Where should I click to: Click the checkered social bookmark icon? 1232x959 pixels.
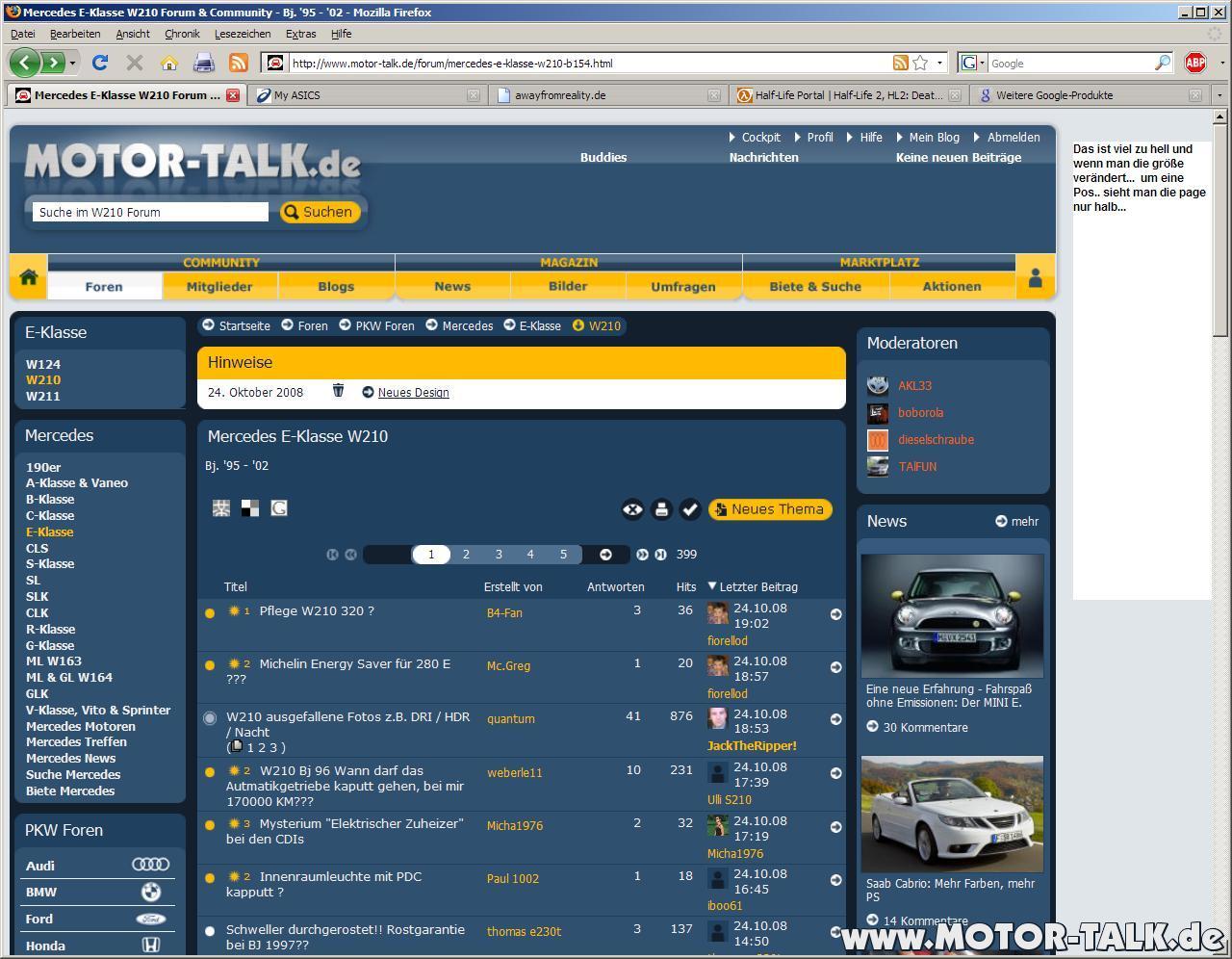pos(250,508)
